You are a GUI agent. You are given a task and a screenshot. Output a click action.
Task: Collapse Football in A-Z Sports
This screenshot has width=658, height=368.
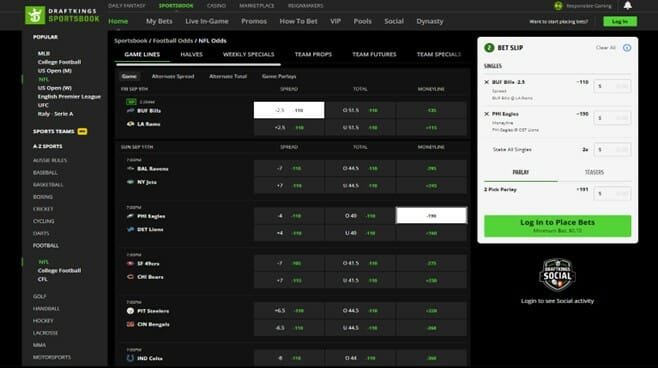pos(46,245)
